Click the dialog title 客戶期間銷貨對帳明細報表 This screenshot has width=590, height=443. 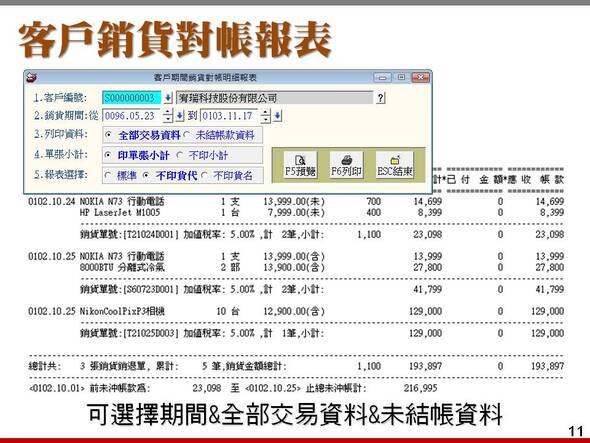tap(205, 78)
